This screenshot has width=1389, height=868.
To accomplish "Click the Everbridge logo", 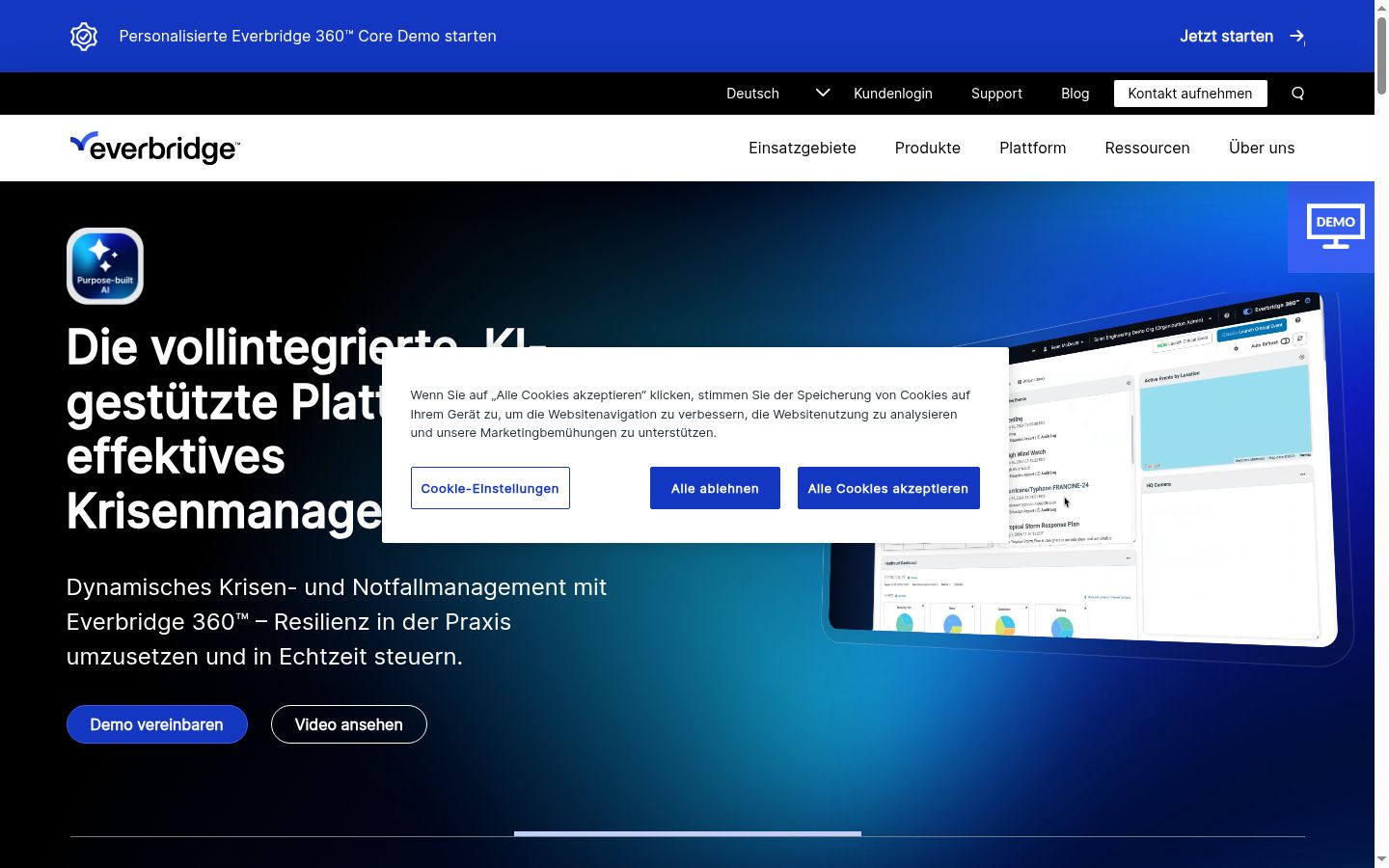I will (x=155, y=148).
